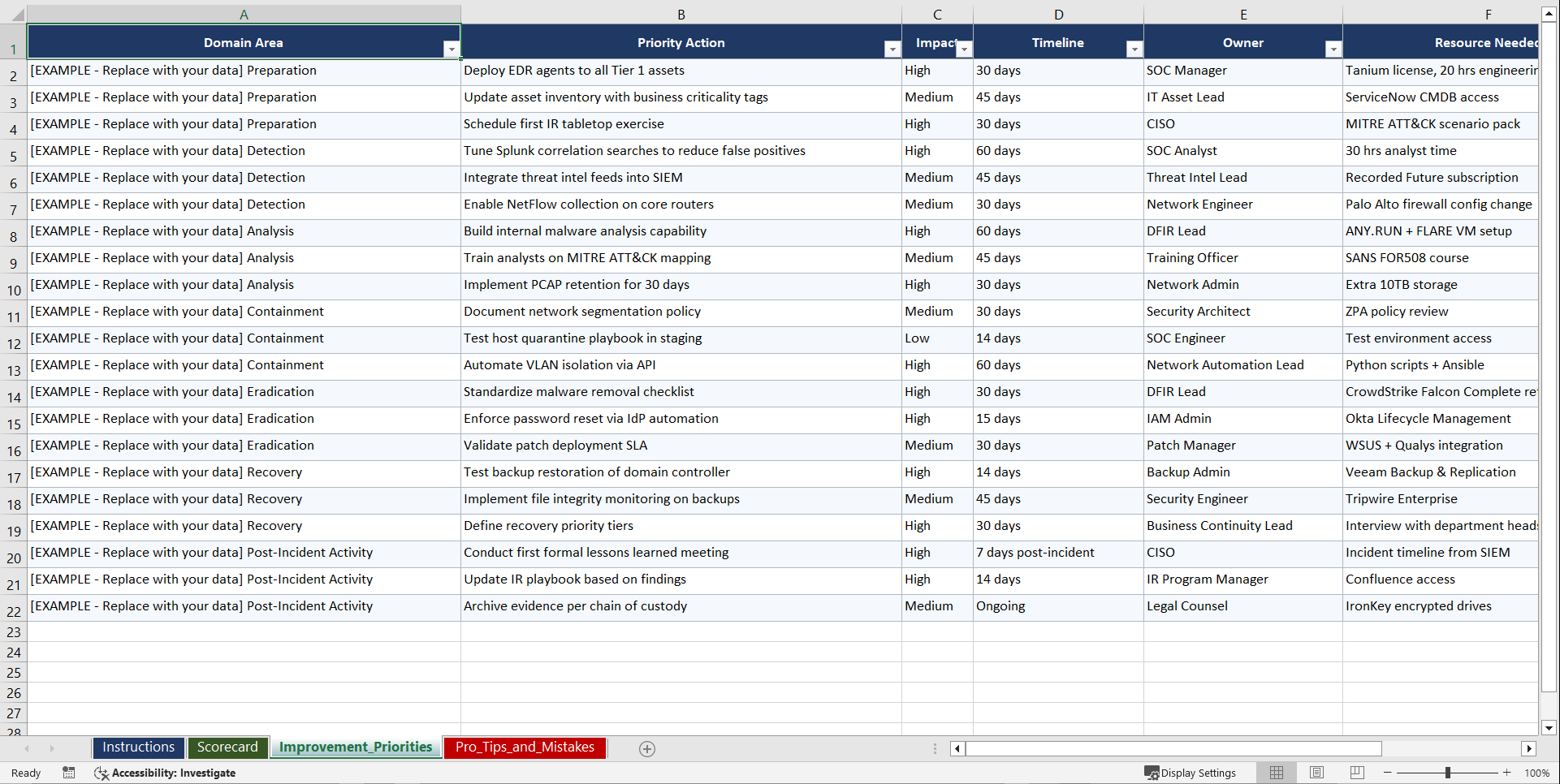The image size is (1560, 784).
Task: Open the Pro_Tips_and_Mistakes sheet
Action: click(525, 747)
